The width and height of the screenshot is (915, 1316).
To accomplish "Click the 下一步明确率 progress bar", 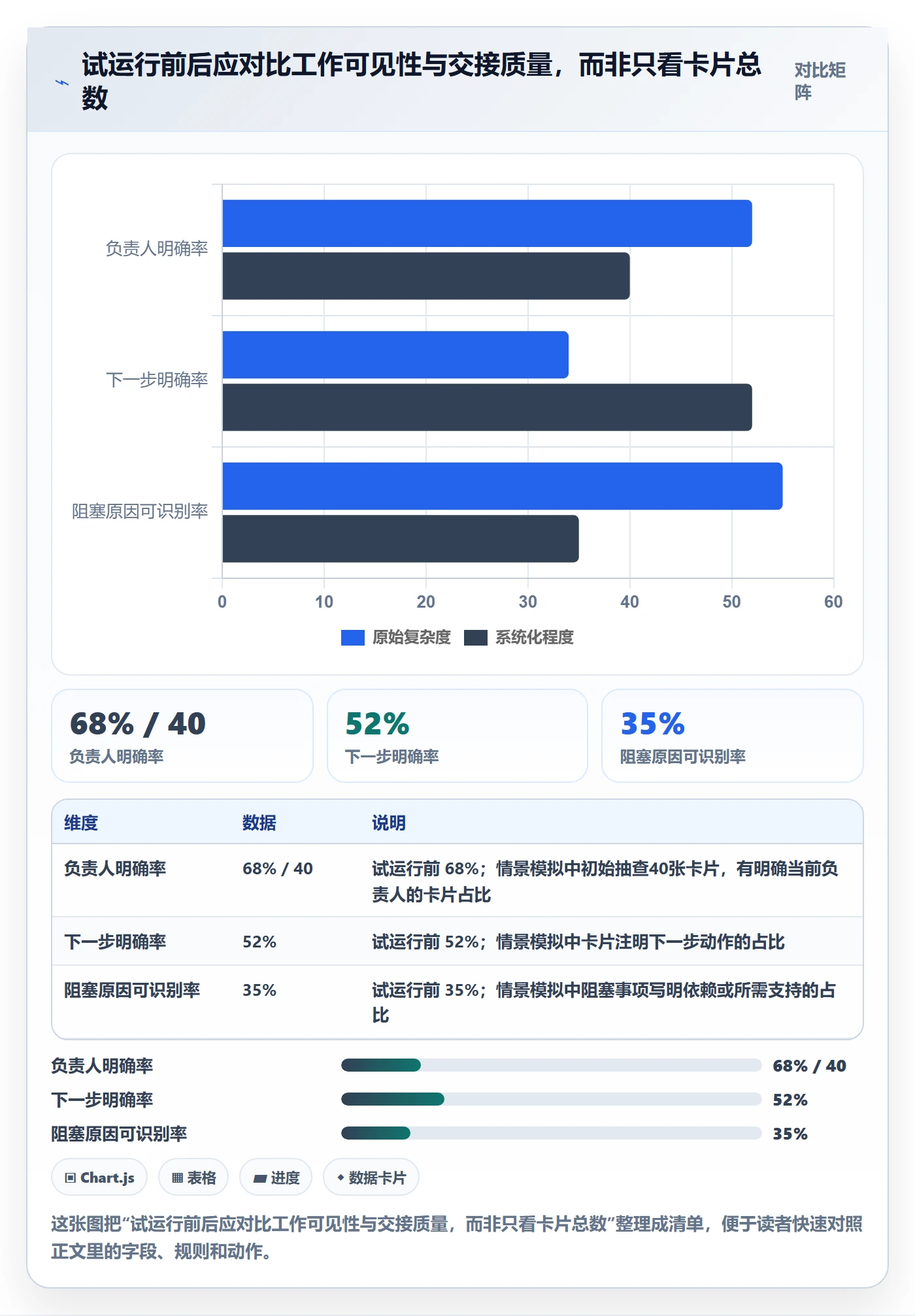I will point(552,1099).
